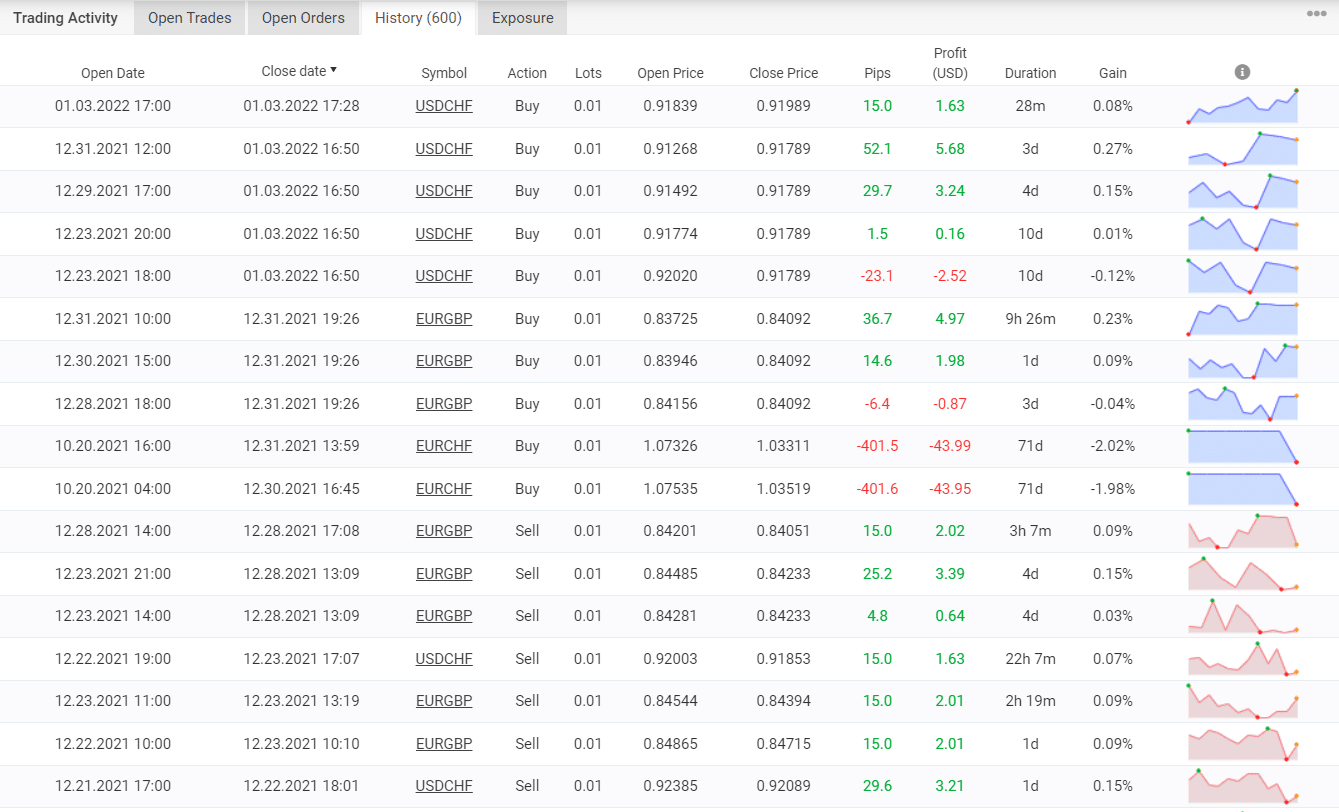Click the mini chart for the 3h 7m trade
Screen dimensions: 1339x812
click(1242, 531)
